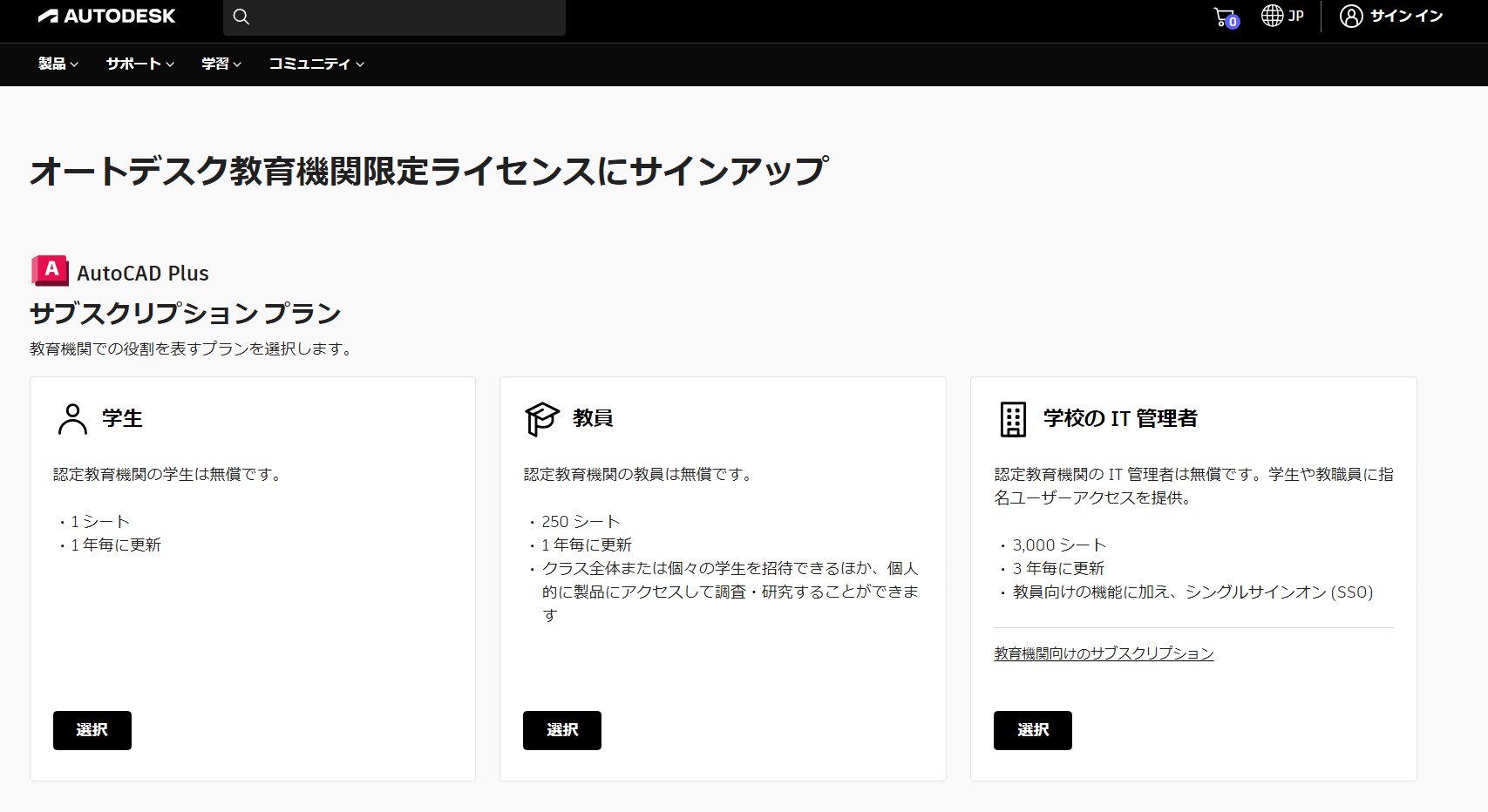Click the user profile sign-in icon

(x=1351, y=16)
